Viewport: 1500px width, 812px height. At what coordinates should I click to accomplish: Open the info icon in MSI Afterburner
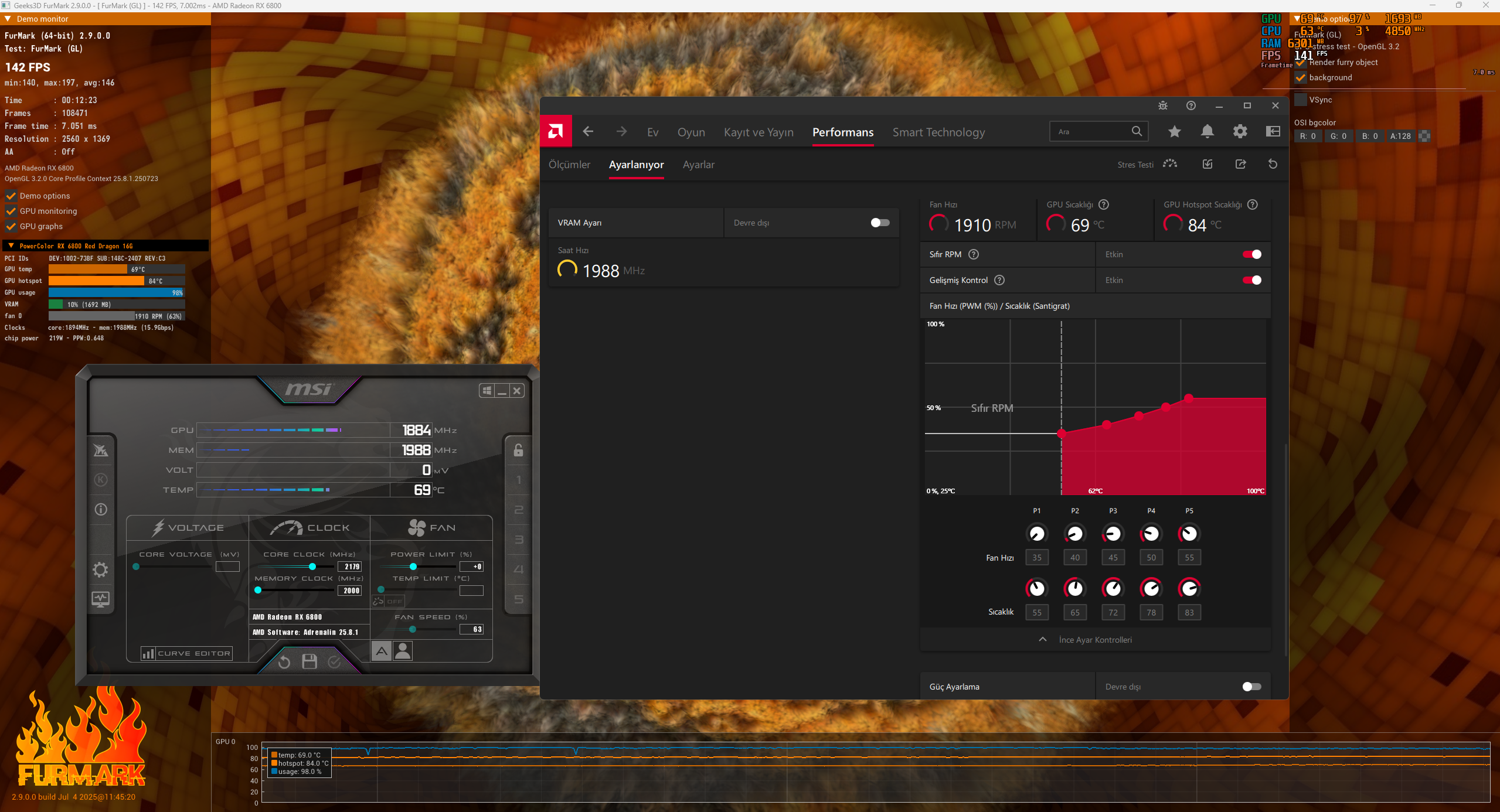click(x=101, y=509)
